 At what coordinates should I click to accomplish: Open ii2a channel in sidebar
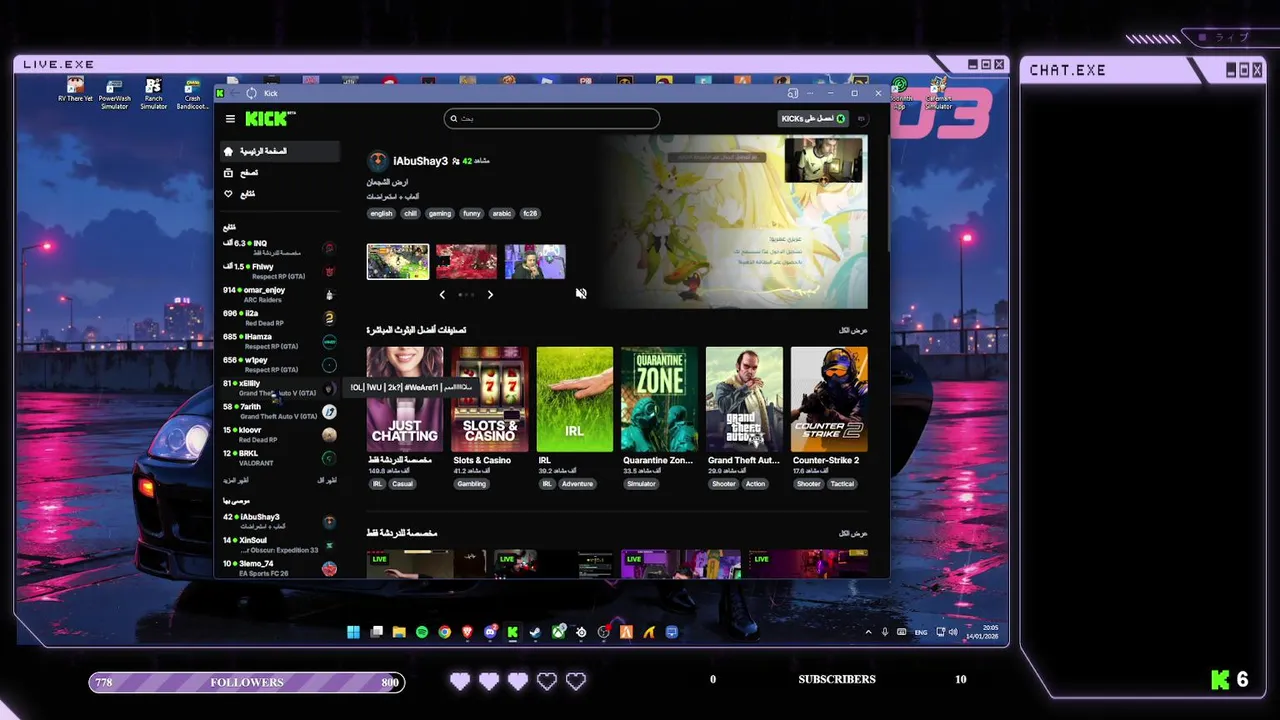tap(280, 318)
